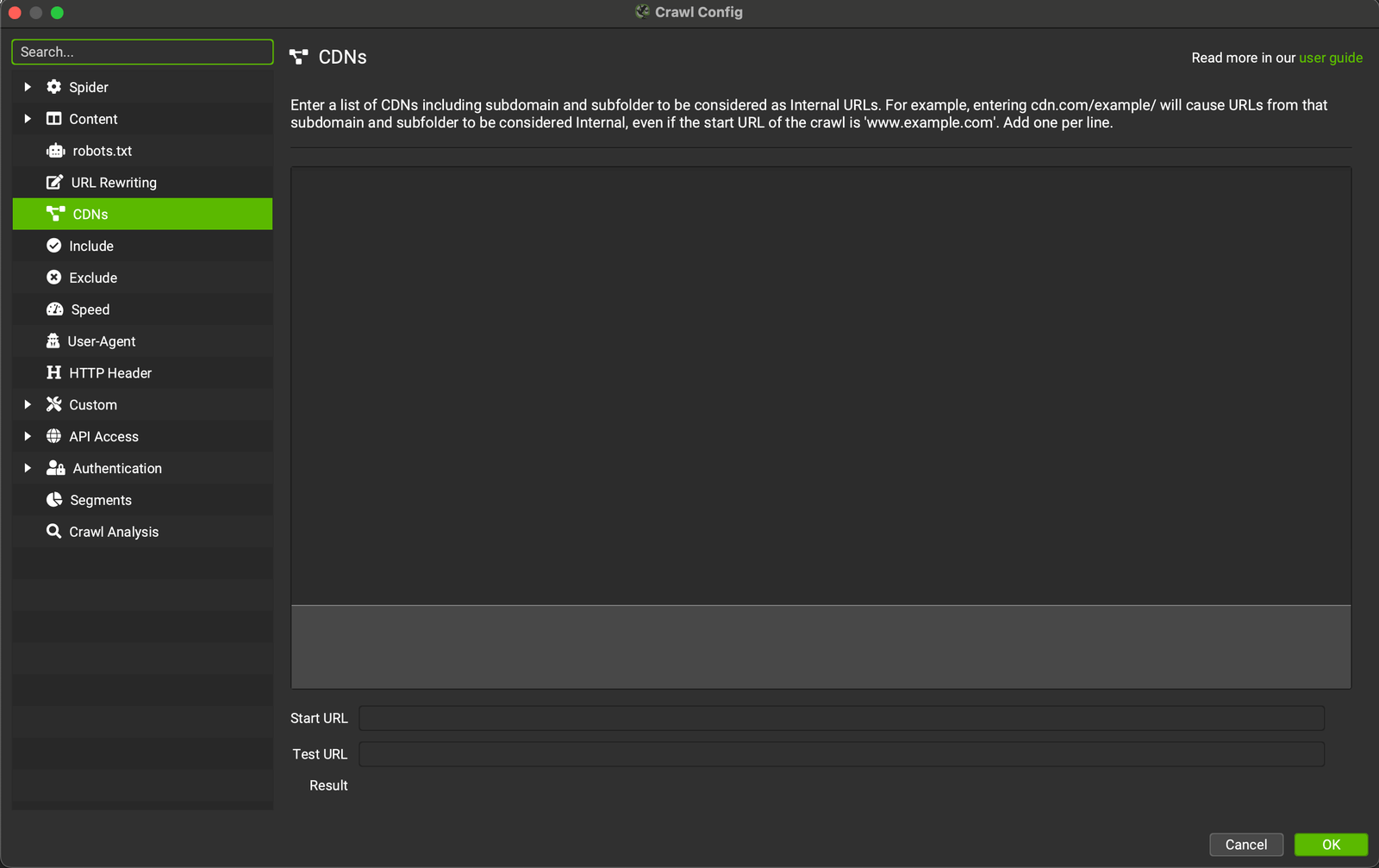Open the Include settings page

coord(91,247)
